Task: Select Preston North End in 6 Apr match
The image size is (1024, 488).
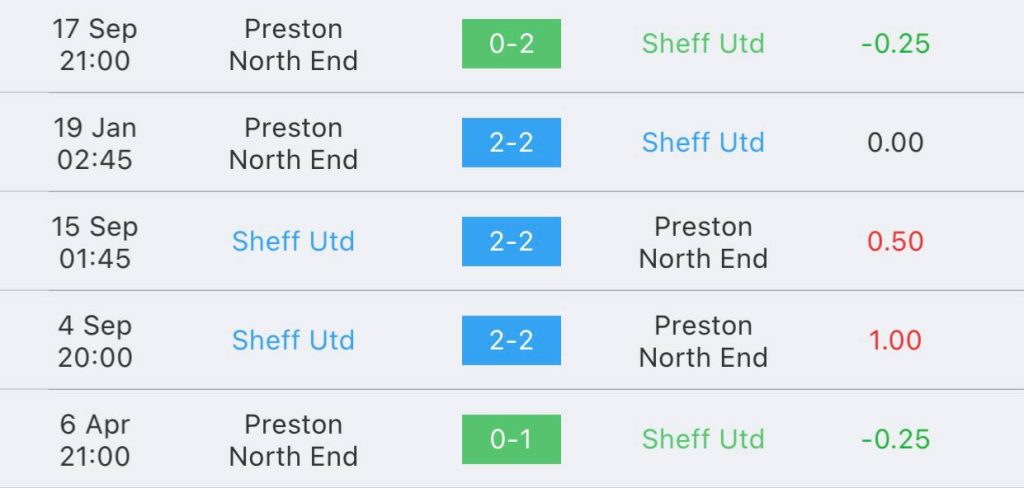Action: pos(293,440)
